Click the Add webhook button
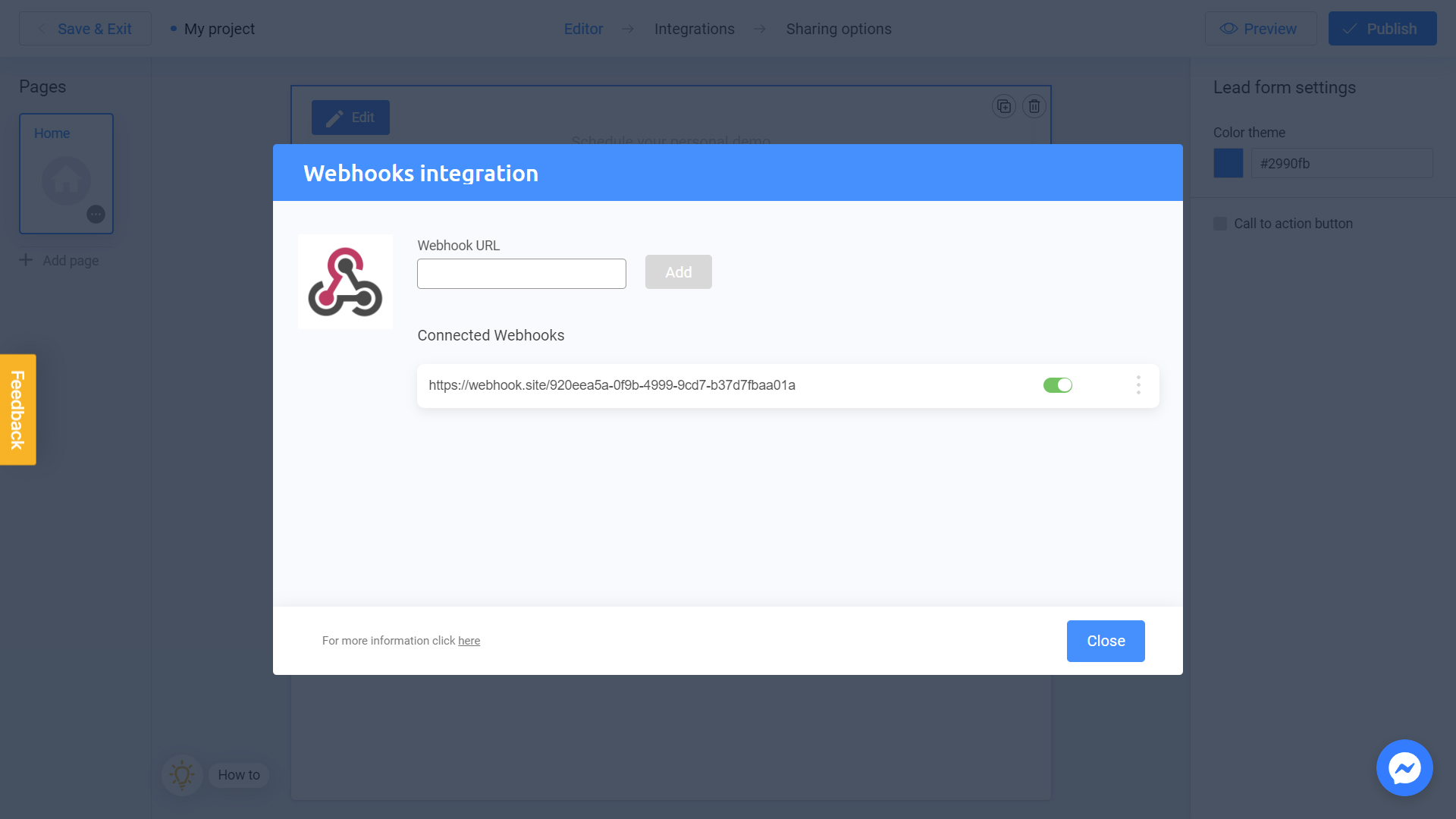 click(678, 272)
